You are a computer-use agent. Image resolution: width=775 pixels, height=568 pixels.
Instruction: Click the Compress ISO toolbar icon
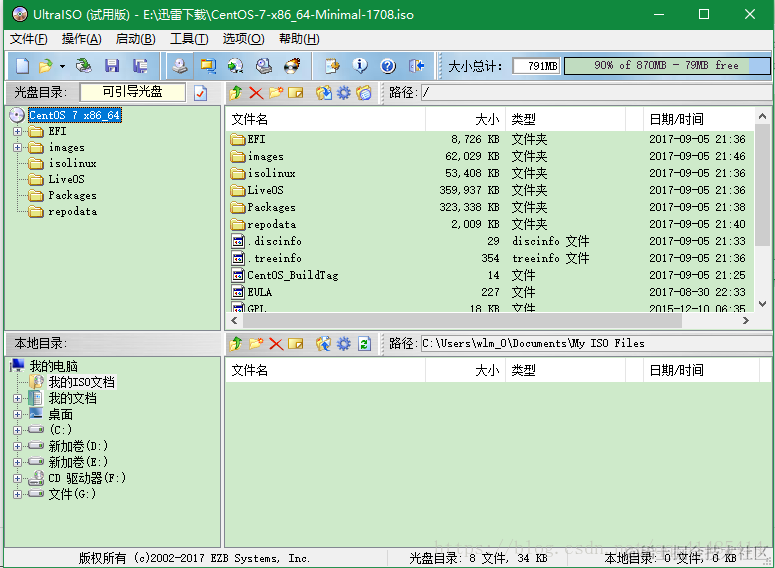pyautogui.click(x=208, y=66)
